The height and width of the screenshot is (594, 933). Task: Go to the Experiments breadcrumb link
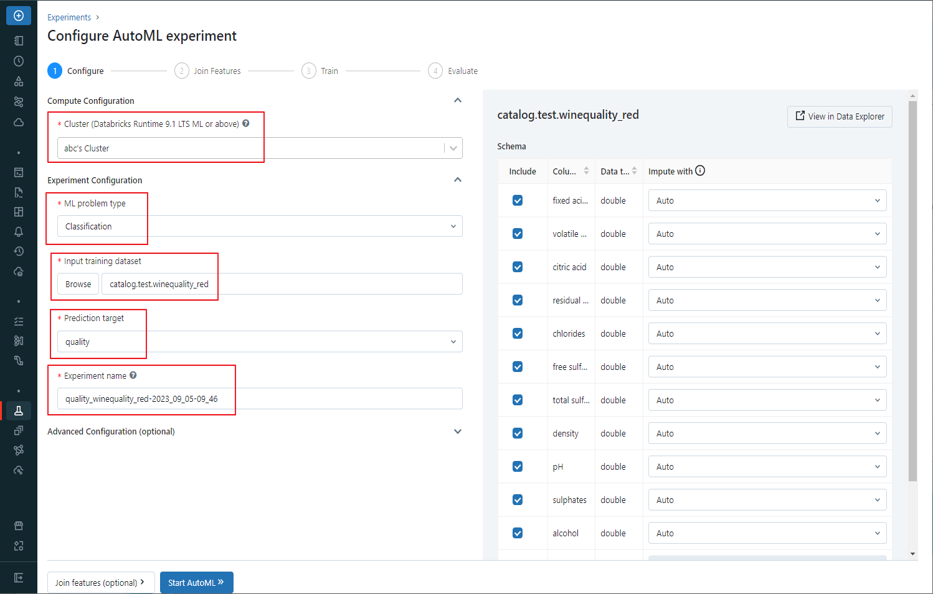point(69,17)
